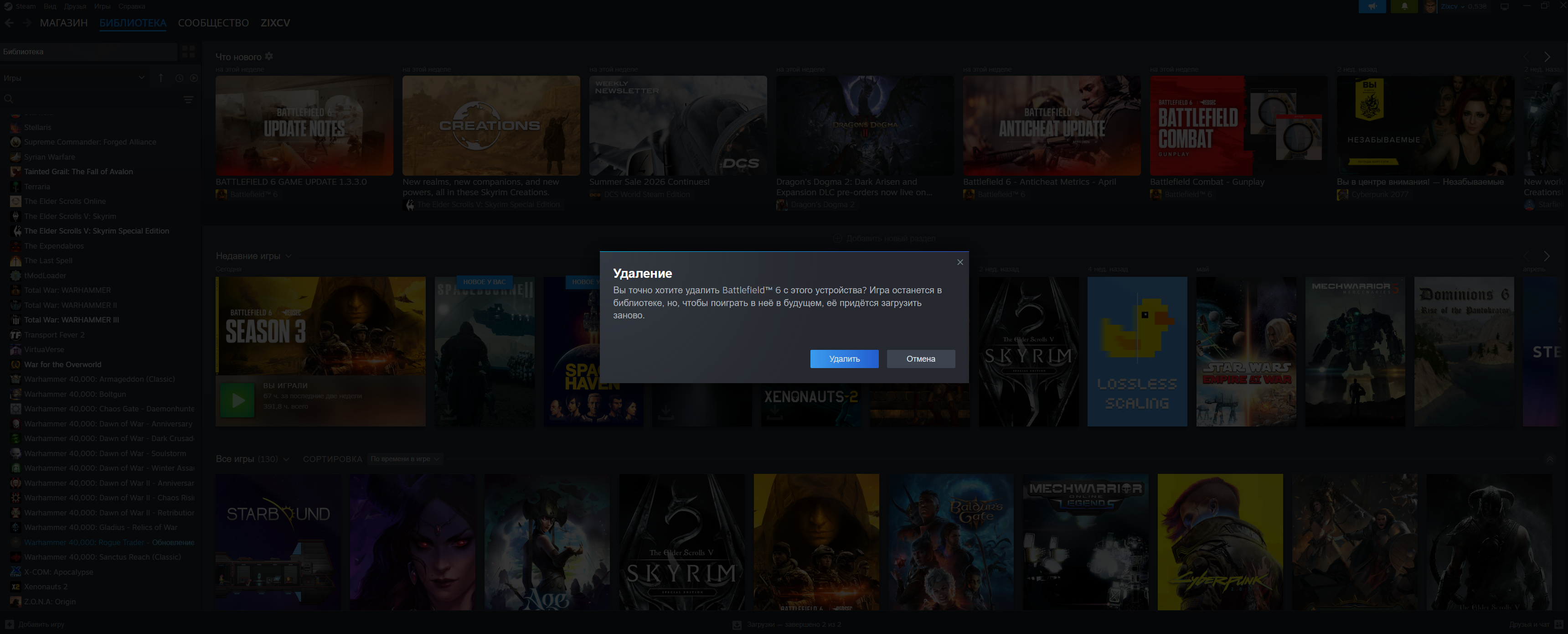1568x634 pixels.
Task: Toggle collections grid view icon
Action: point(189,52)
